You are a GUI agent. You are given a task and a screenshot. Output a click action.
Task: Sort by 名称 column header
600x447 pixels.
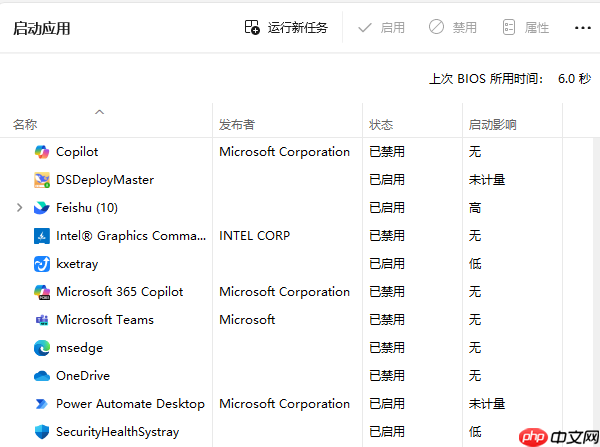tap(25, 125)
